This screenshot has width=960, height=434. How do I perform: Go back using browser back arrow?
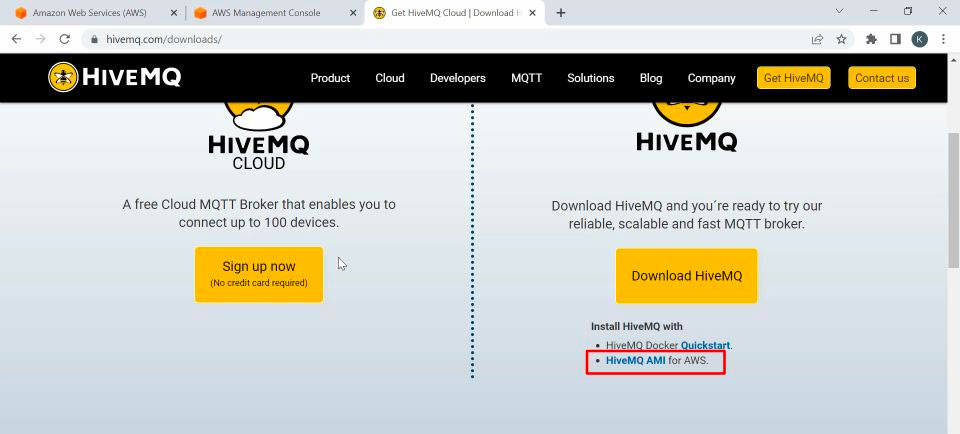(x=17, y=39)
